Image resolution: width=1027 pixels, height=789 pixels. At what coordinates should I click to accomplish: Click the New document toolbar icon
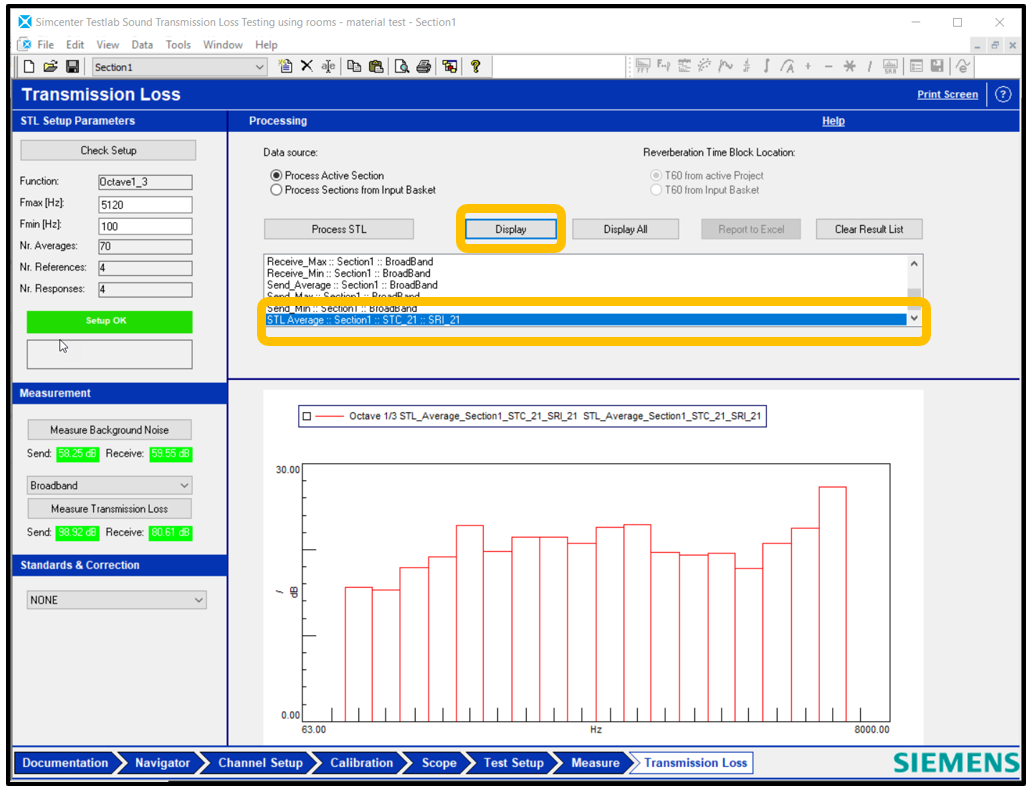tap(29, 67)
